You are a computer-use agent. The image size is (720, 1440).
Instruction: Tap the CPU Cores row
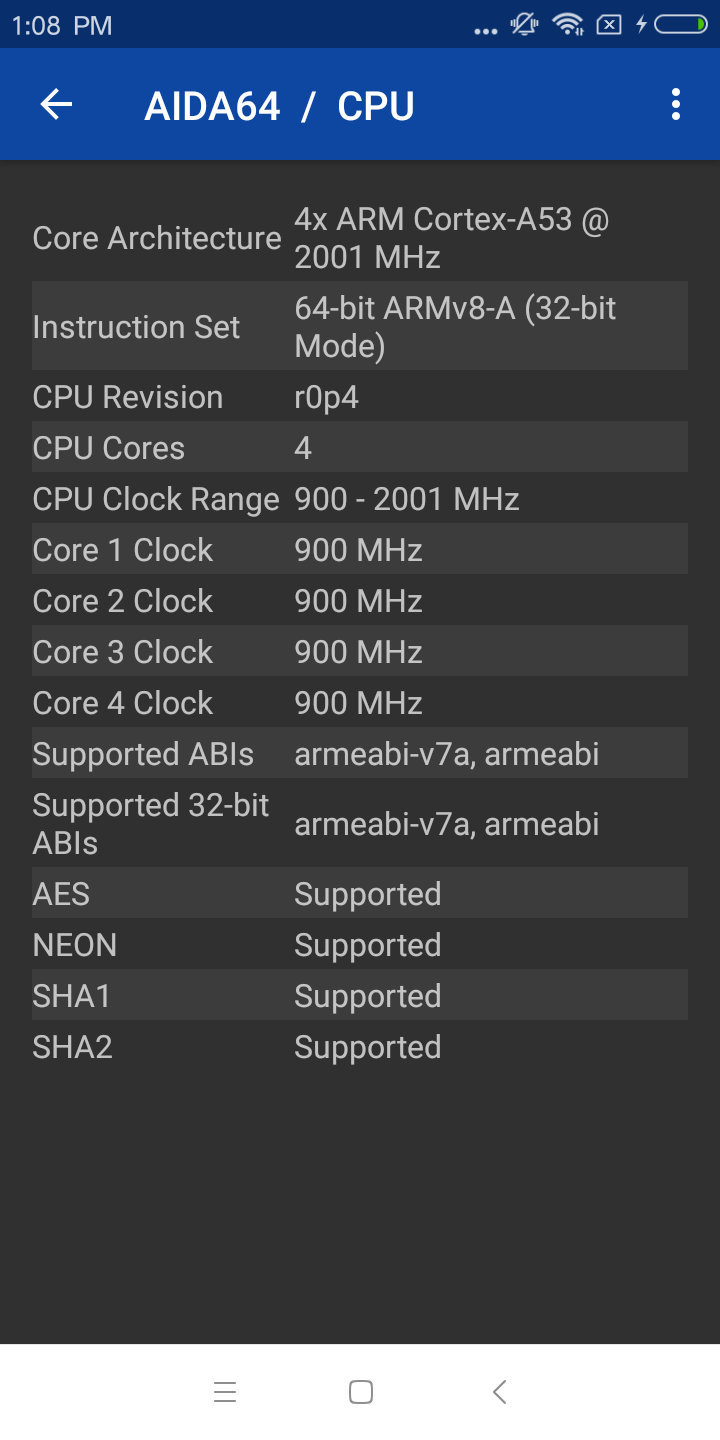click(x=360, y=448)
